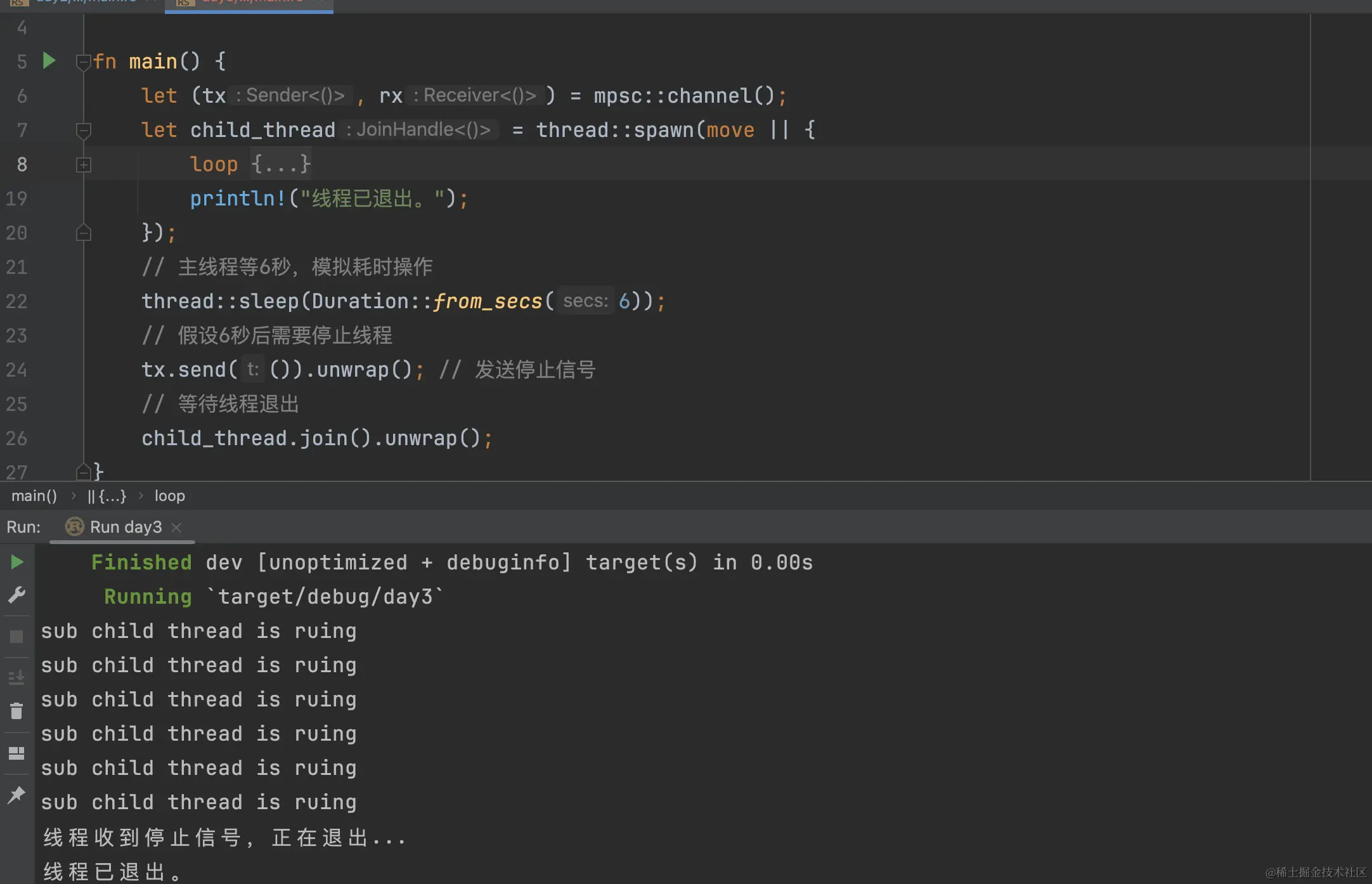Click the fold end marker at line 27

coord(83,472)
